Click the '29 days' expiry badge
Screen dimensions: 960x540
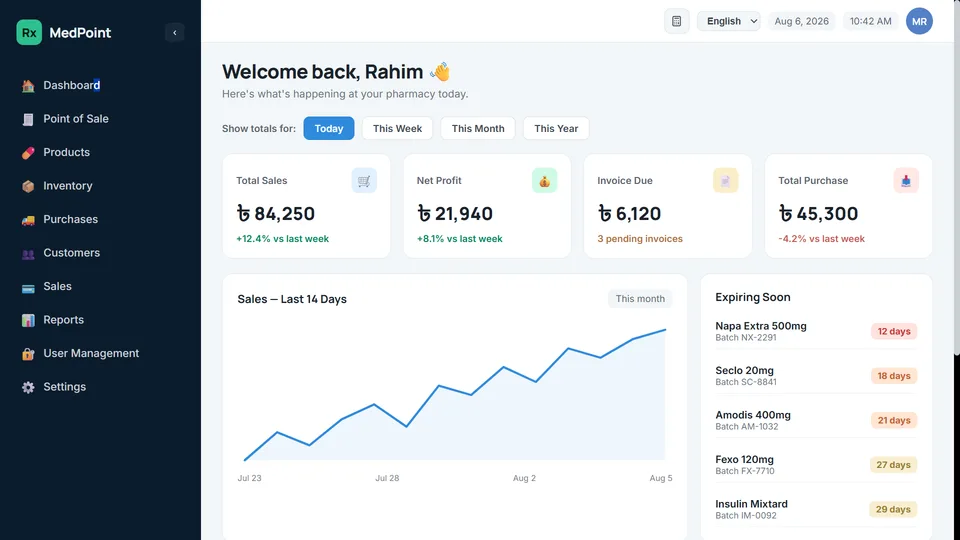(x=893, y=509)
